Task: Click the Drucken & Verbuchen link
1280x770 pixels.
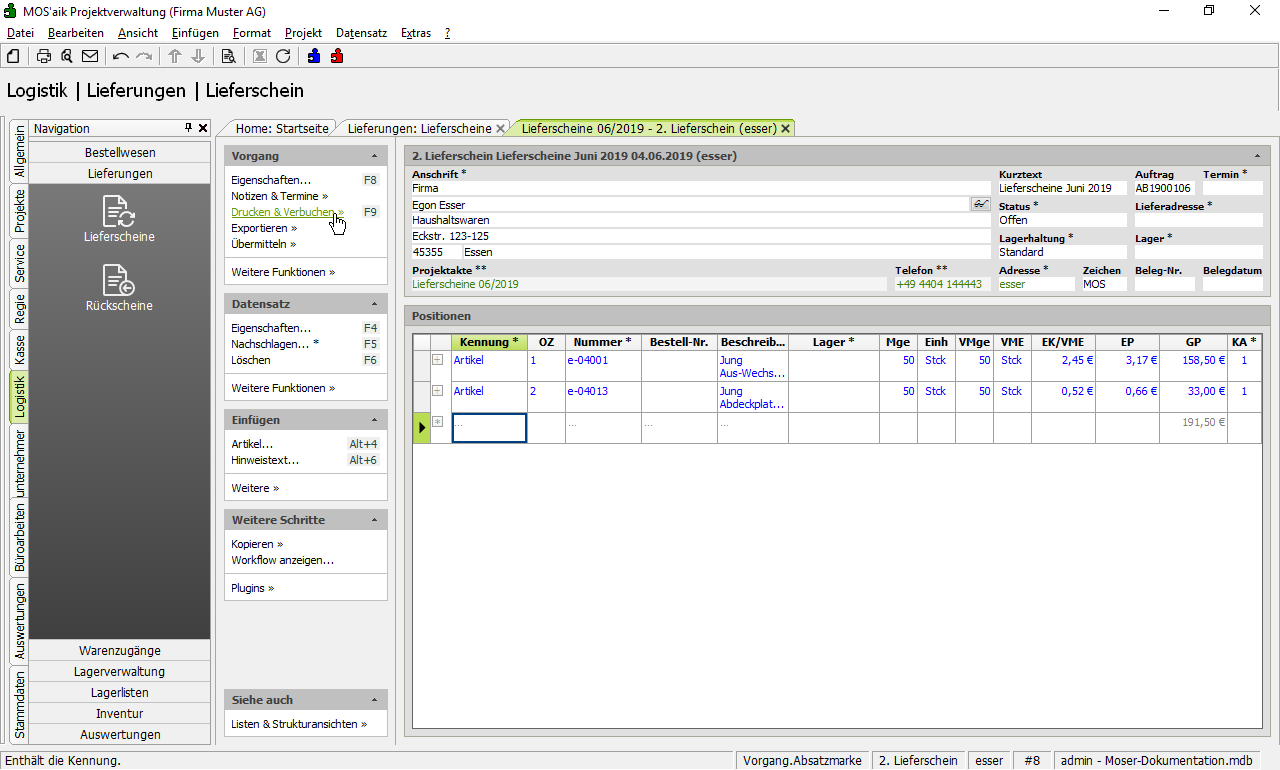Action: [283, 212]
